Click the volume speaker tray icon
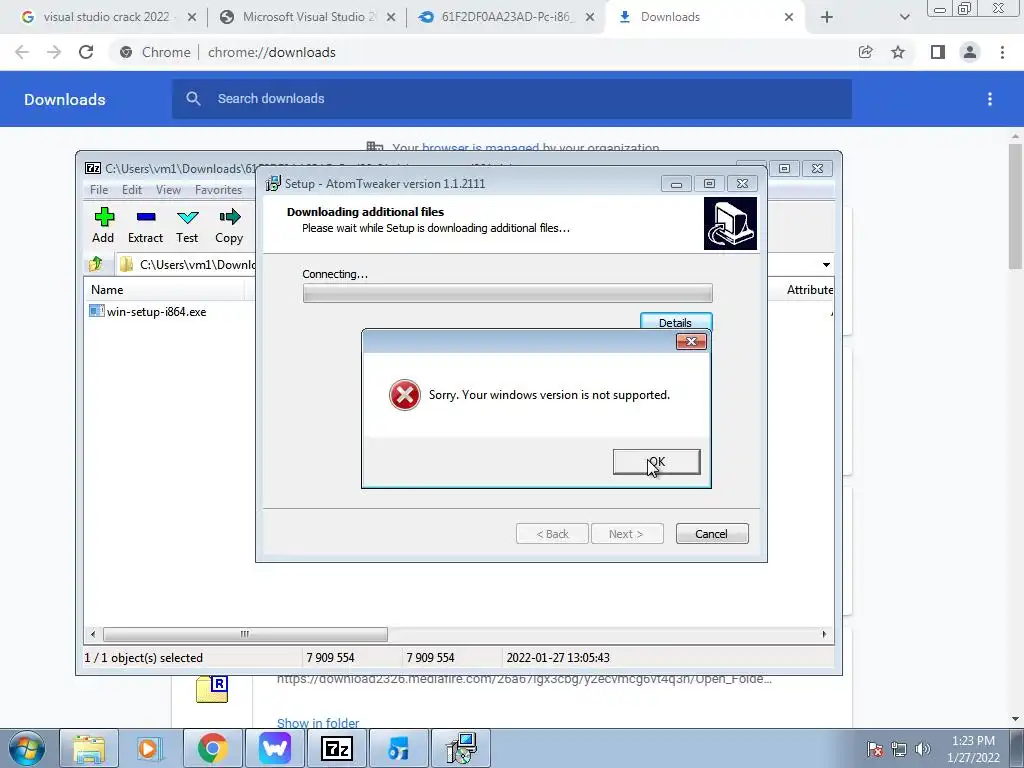 pos(923,749)
